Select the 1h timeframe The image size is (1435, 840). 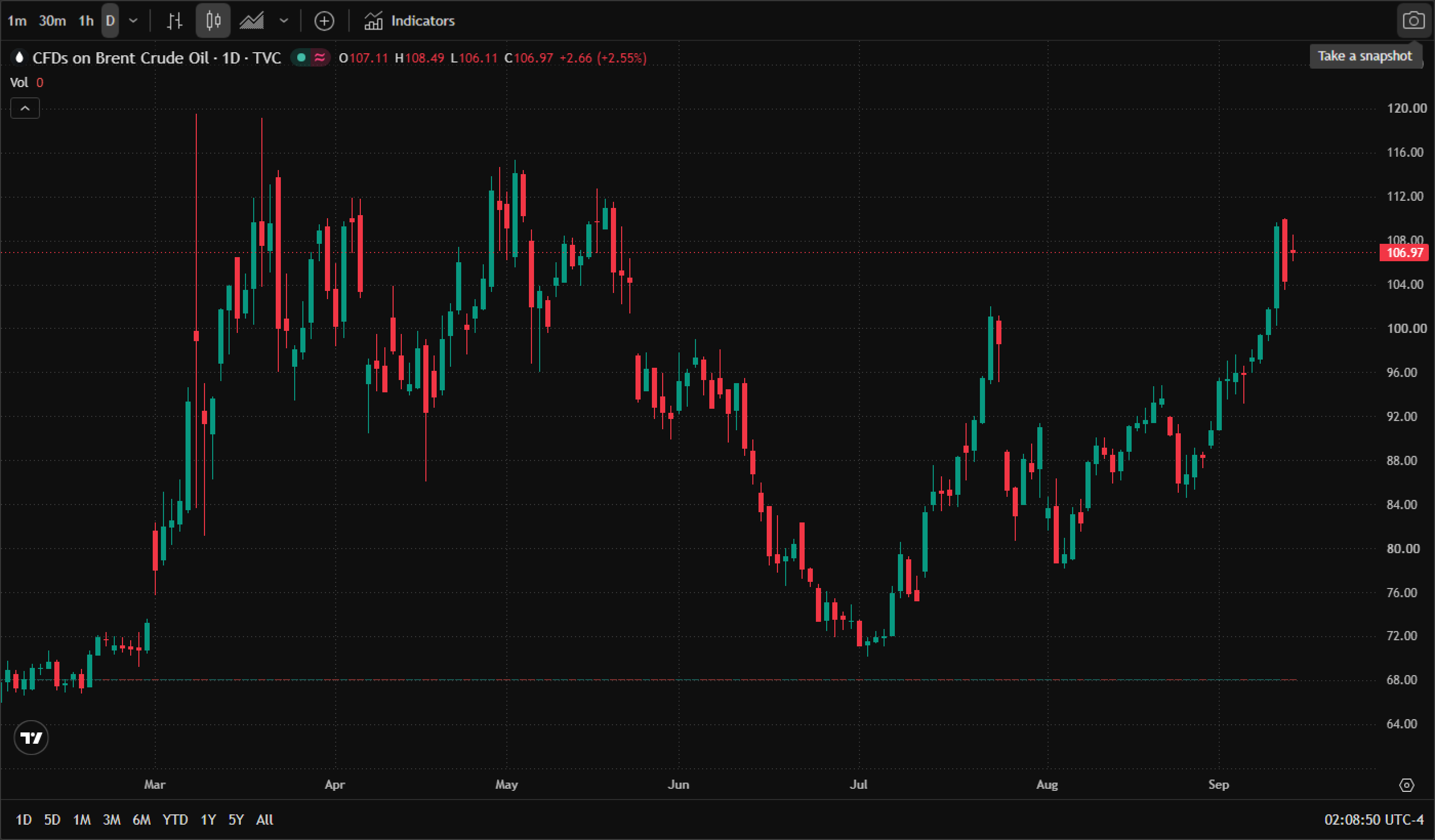point(86,21)
